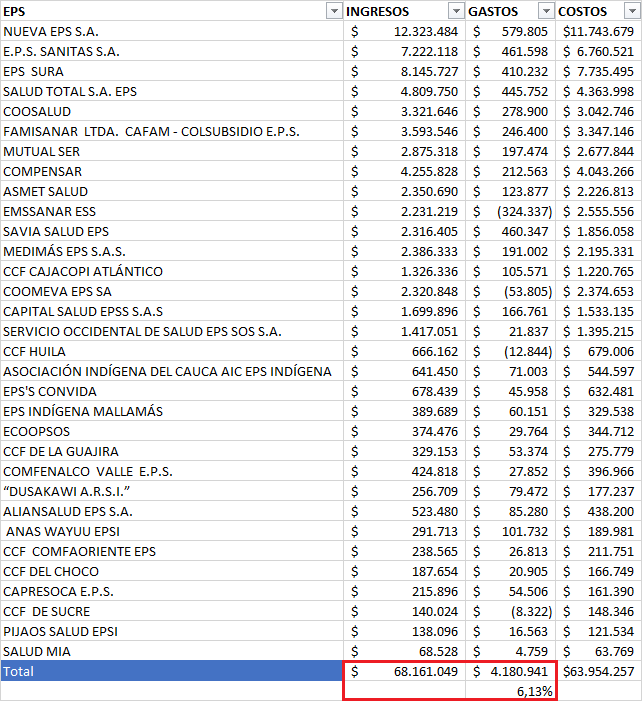The width and height of the screenshot is (642, 701).
Task: Select the INGRESOS header cell
Action: (405, 11)
